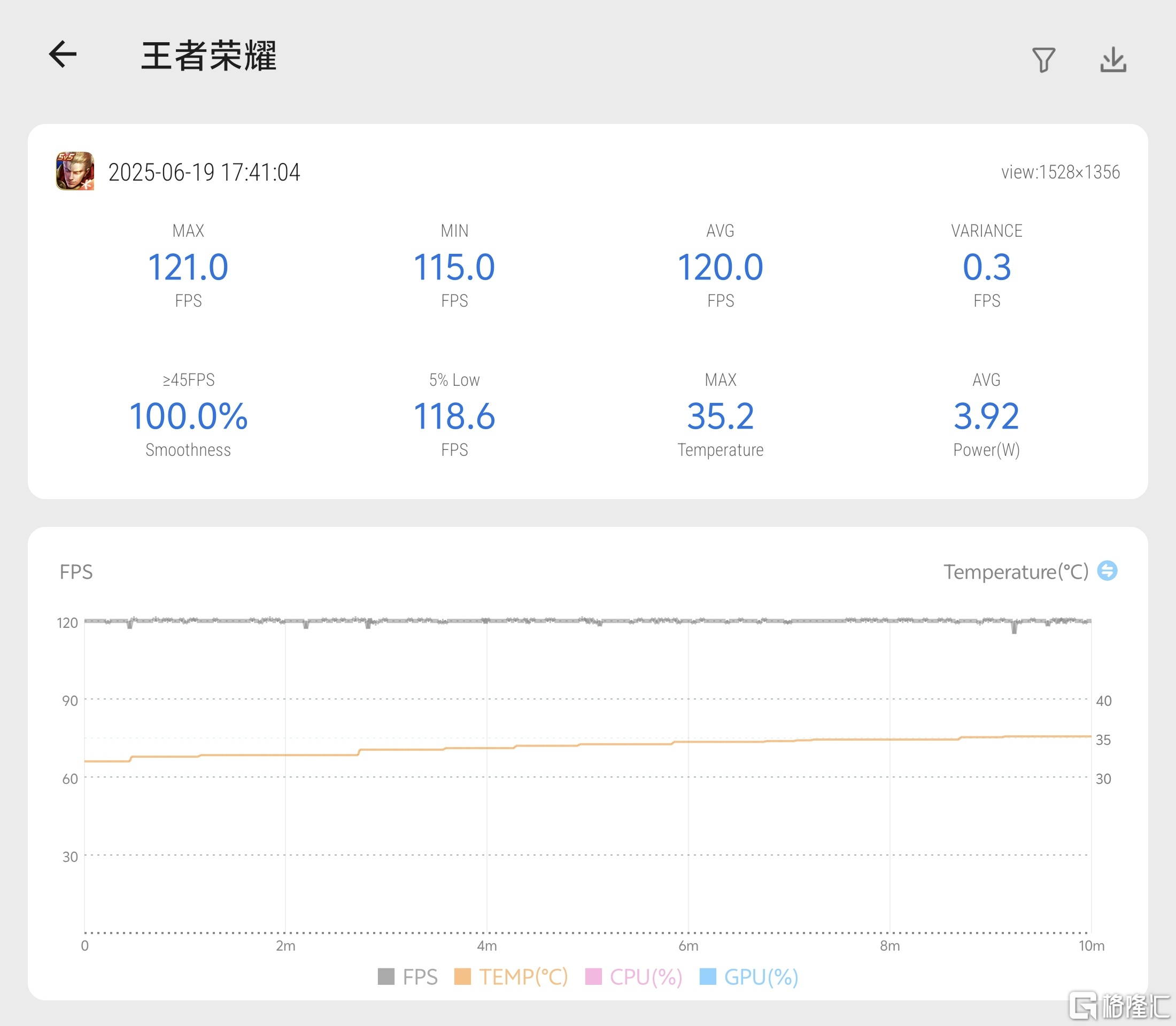The height and width of the screenshot is (1026, 1176).
Task: Click the blue GPU legend swatch
Action: pyautogui.click(x=708, y=977)
